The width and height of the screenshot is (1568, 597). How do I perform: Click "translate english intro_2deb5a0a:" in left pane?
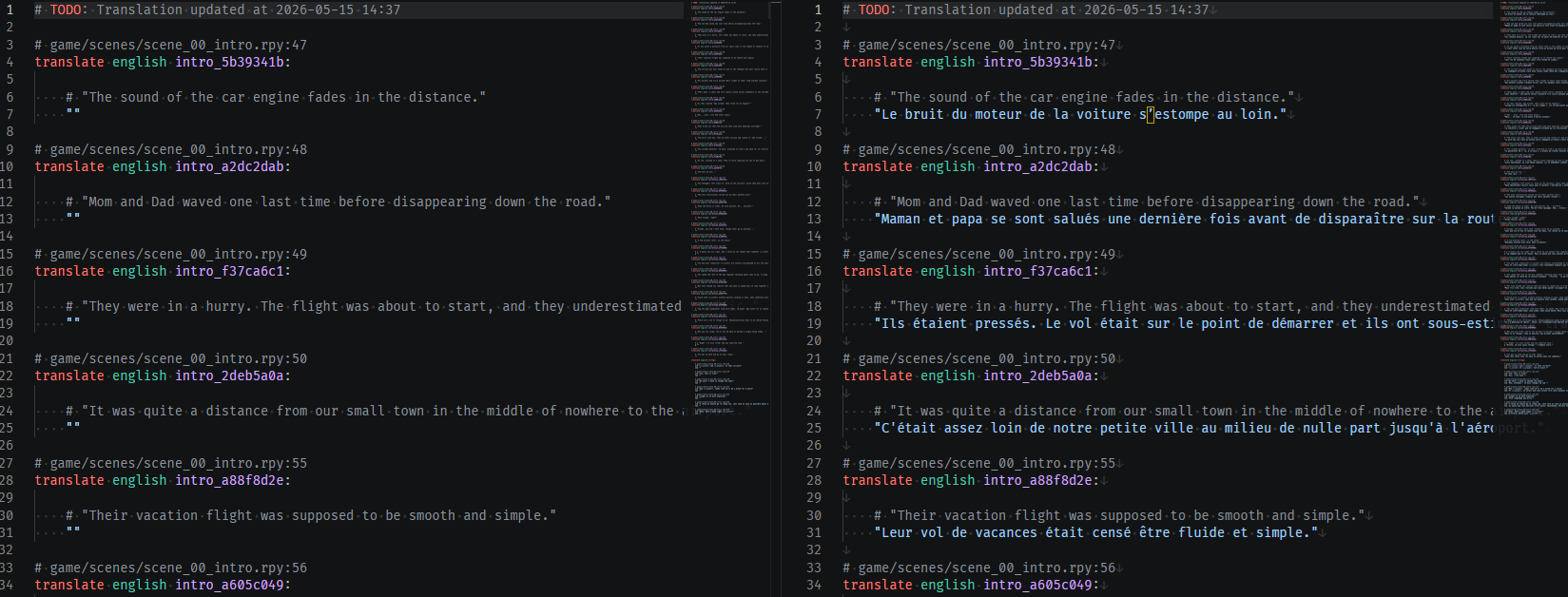pyautogui.click(x=163, y=376)
